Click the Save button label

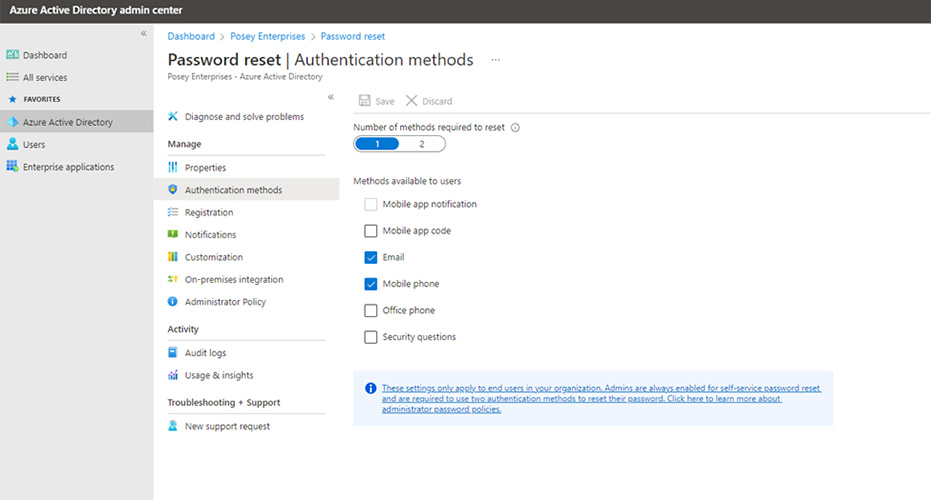tap(385, 102)
